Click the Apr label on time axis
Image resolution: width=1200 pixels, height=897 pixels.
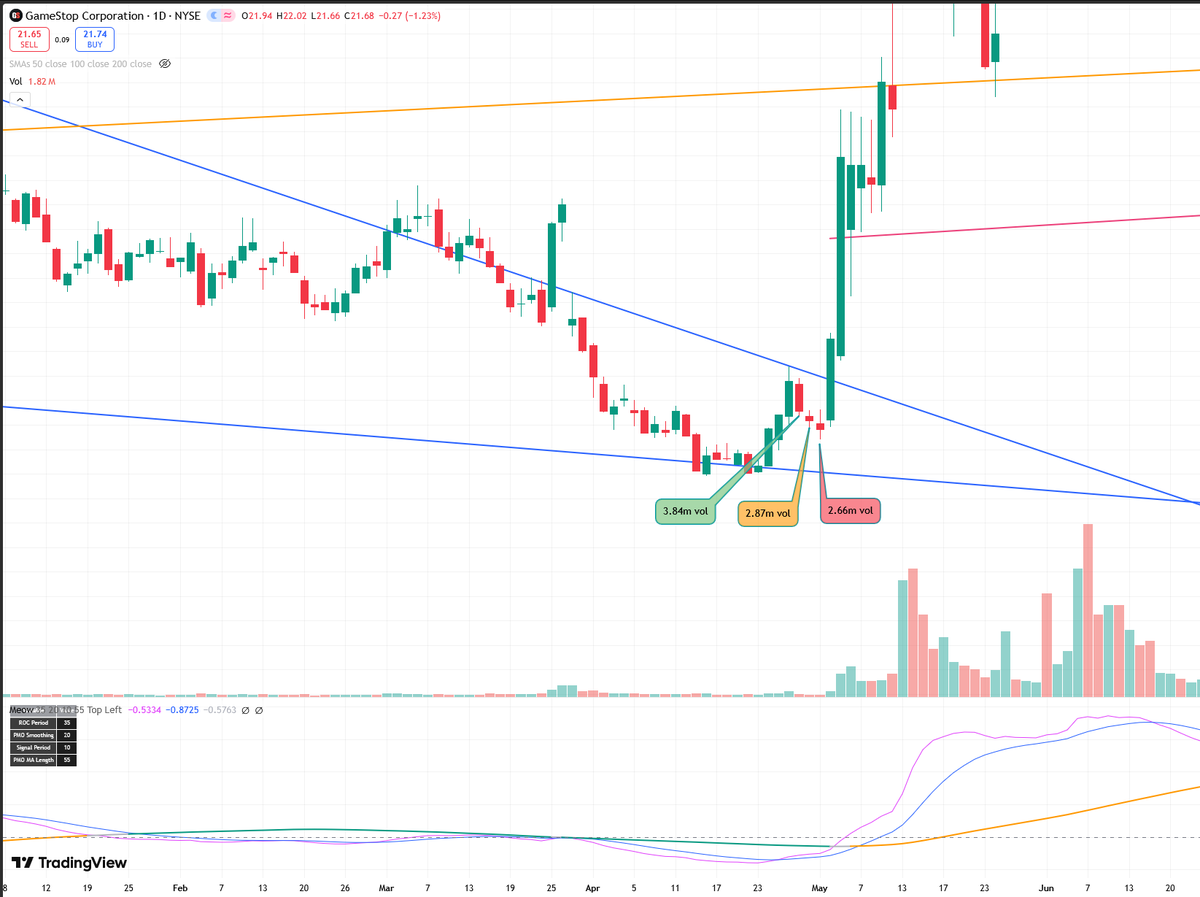(x=592, y=887)
